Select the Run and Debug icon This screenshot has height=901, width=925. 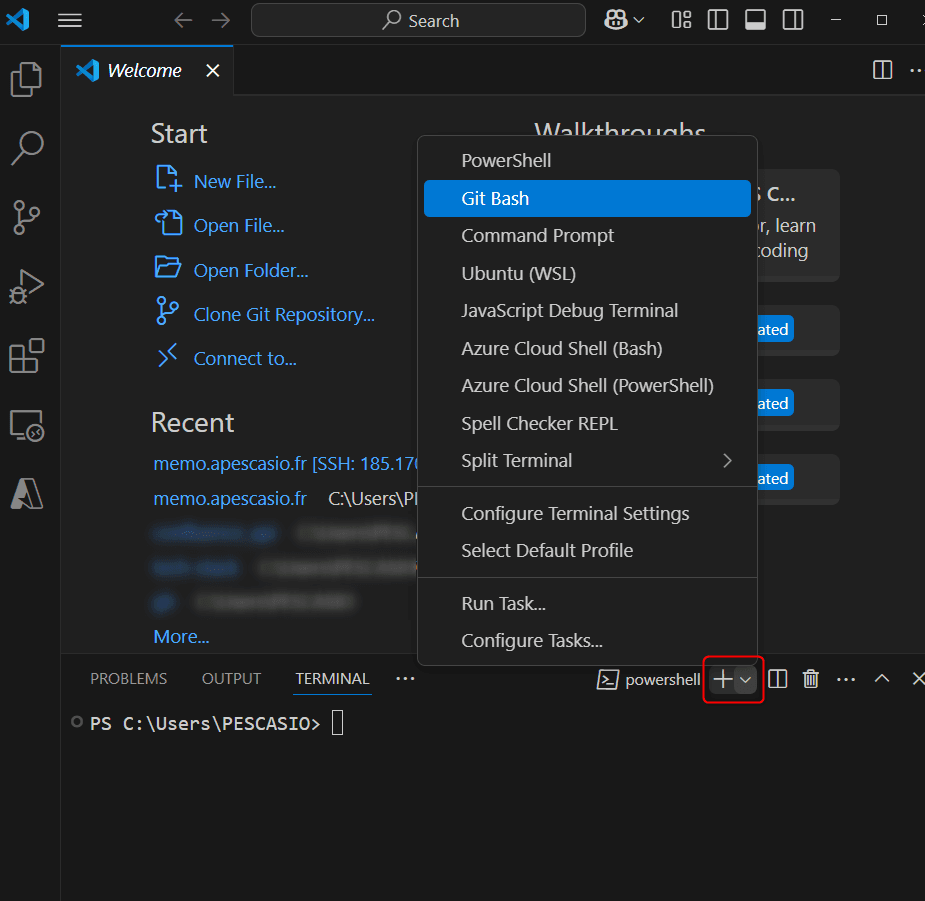[x=26, y=287]
